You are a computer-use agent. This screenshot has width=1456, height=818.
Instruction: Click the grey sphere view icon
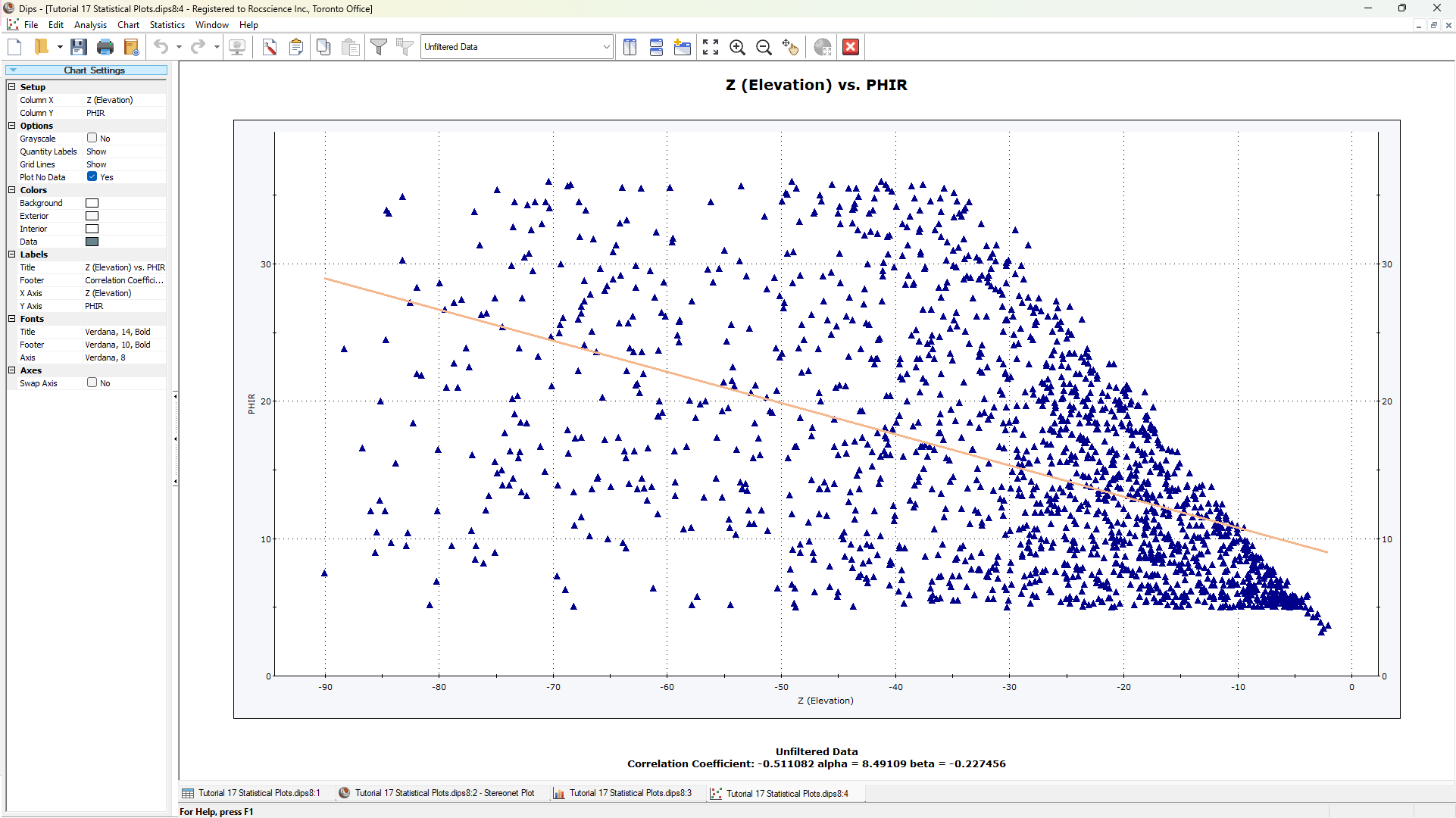(823, 47)
